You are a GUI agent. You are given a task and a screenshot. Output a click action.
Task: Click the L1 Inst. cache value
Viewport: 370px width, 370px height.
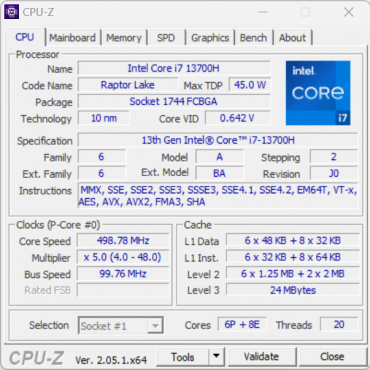[293, 257]
